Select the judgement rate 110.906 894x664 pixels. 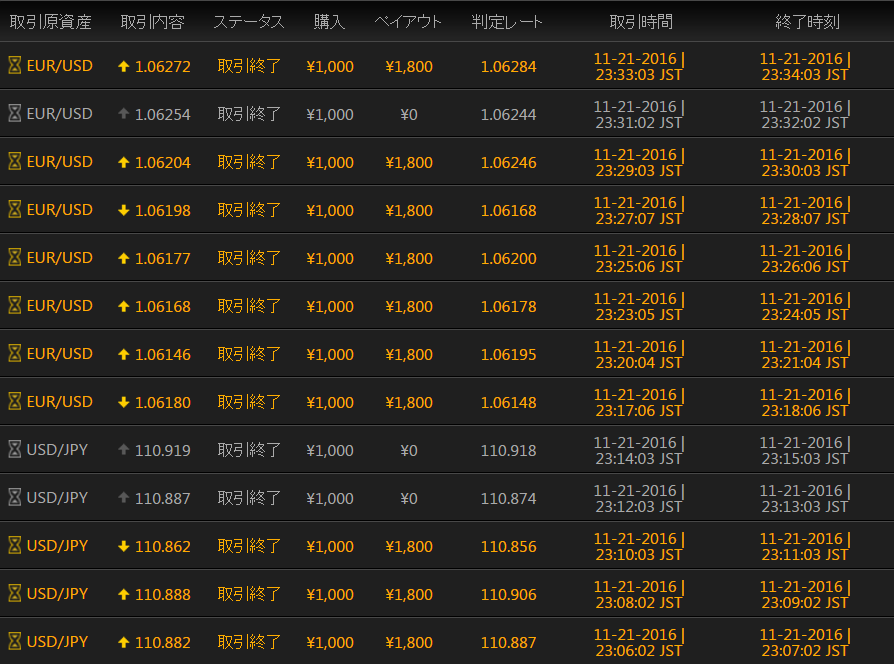(509, 594)
